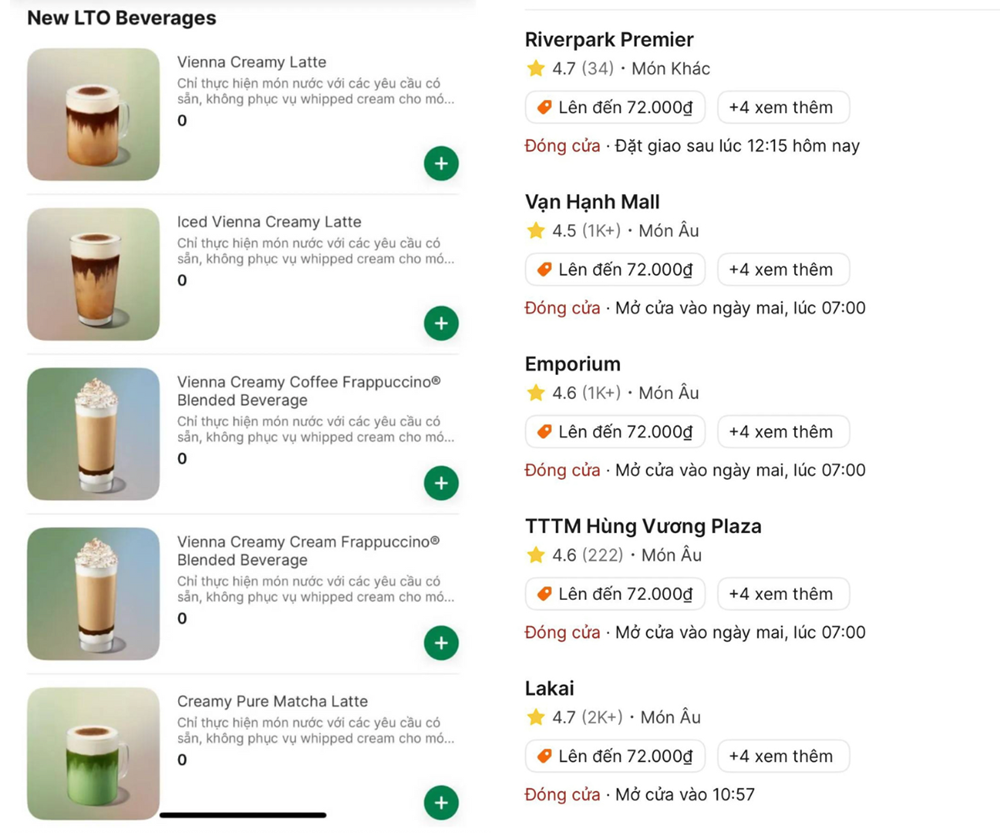This screenshot has height=833, width=1000.
Task: Open the Vienna Creamy Latte product thumbnail
Action: click(x=92, y=113)
